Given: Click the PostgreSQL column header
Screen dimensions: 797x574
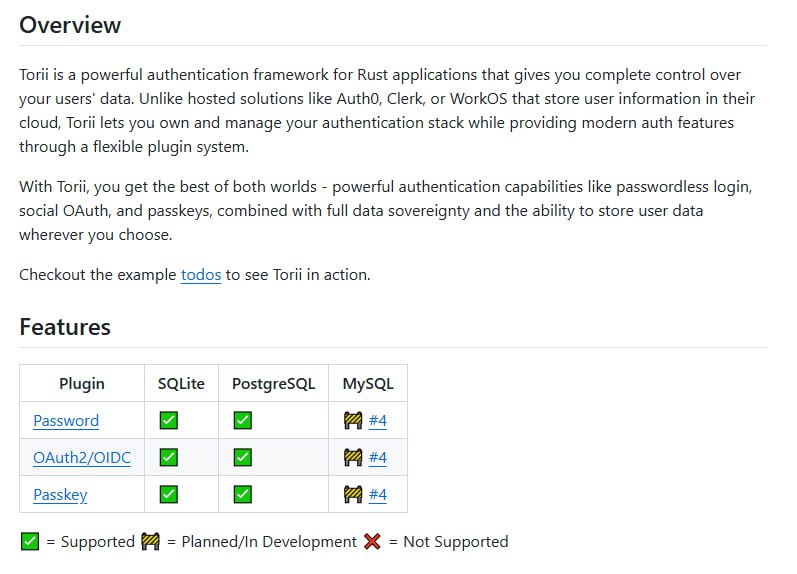Looking at the screenshot, I should [273, 384].
